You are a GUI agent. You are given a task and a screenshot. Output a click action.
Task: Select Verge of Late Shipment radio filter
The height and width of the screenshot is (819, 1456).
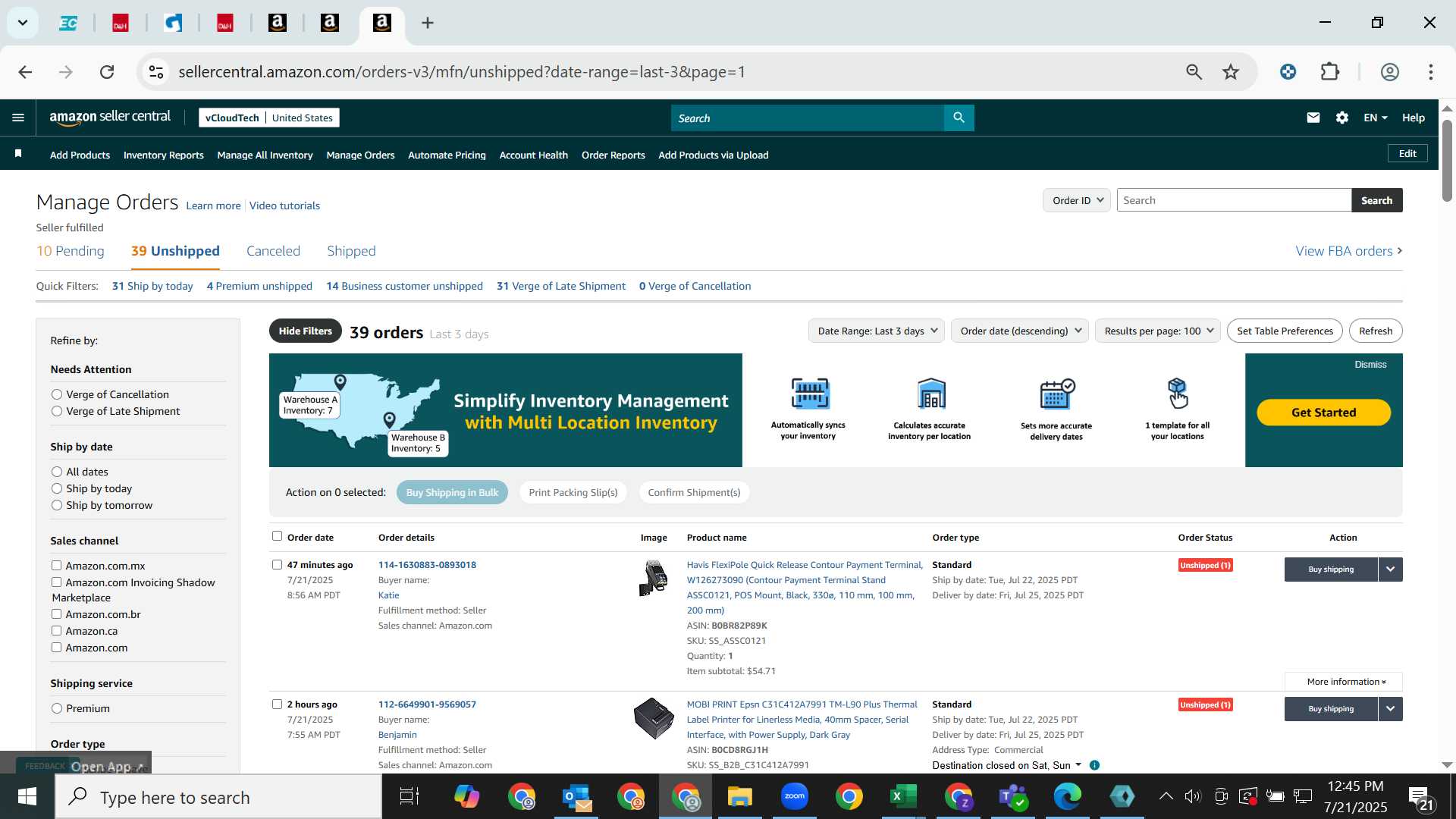57,411
